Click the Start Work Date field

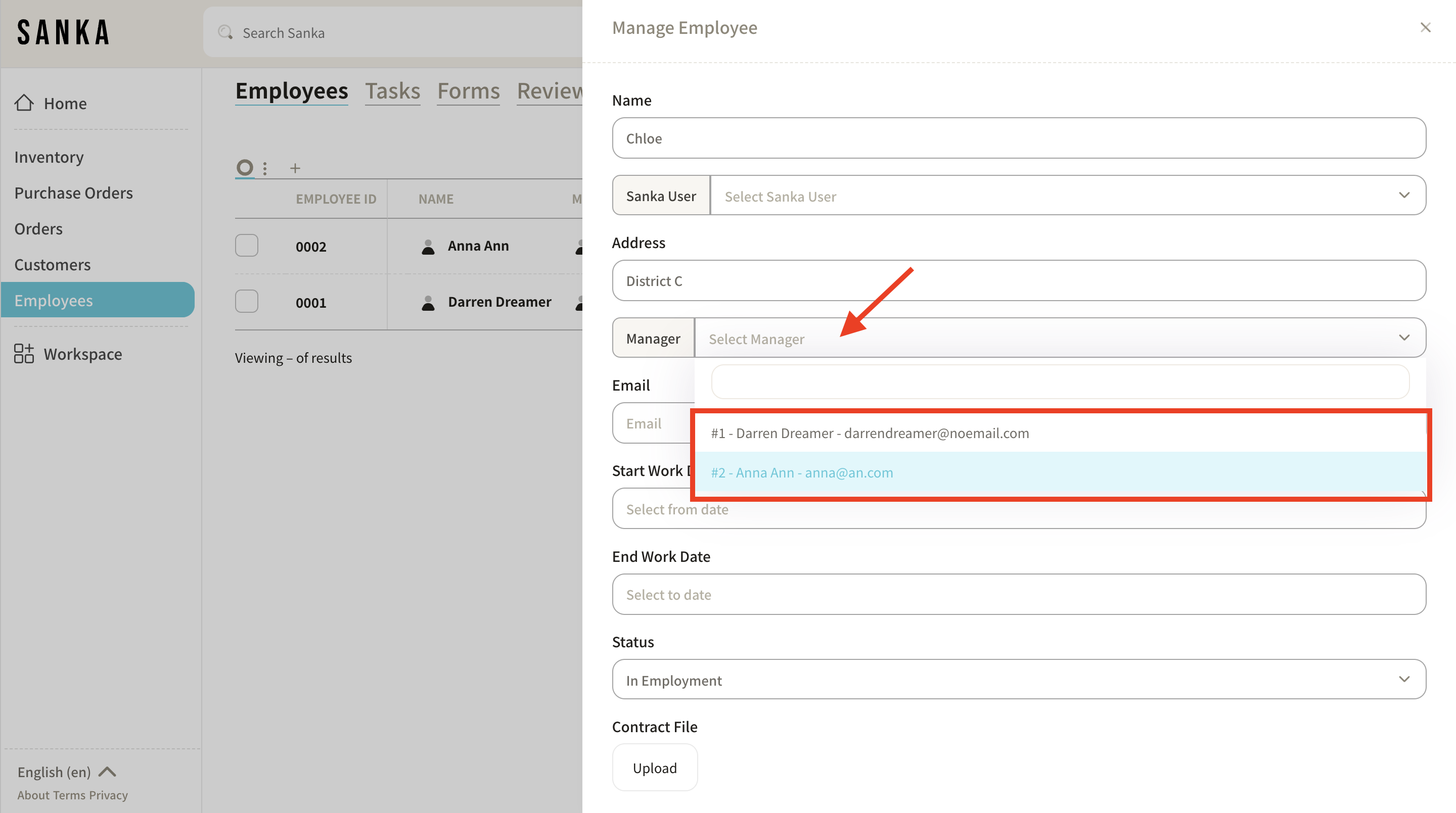tap(1019, 509)
